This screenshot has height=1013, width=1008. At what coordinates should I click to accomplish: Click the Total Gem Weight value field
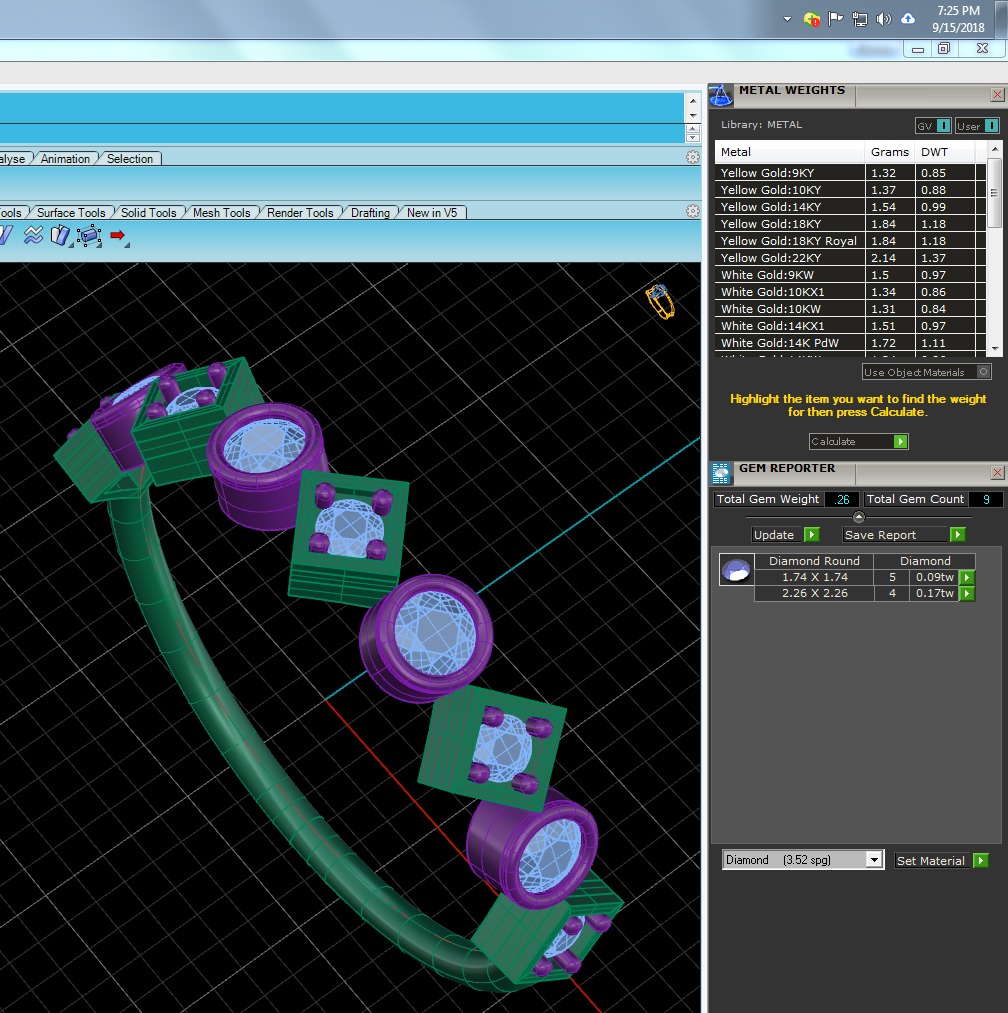click(x=842, y=499)
